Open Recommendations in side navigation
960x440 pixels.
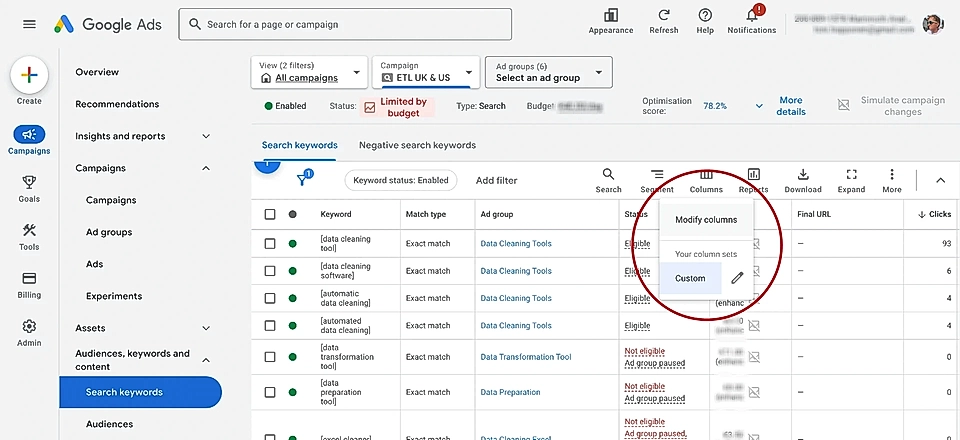tap(117, 104)
